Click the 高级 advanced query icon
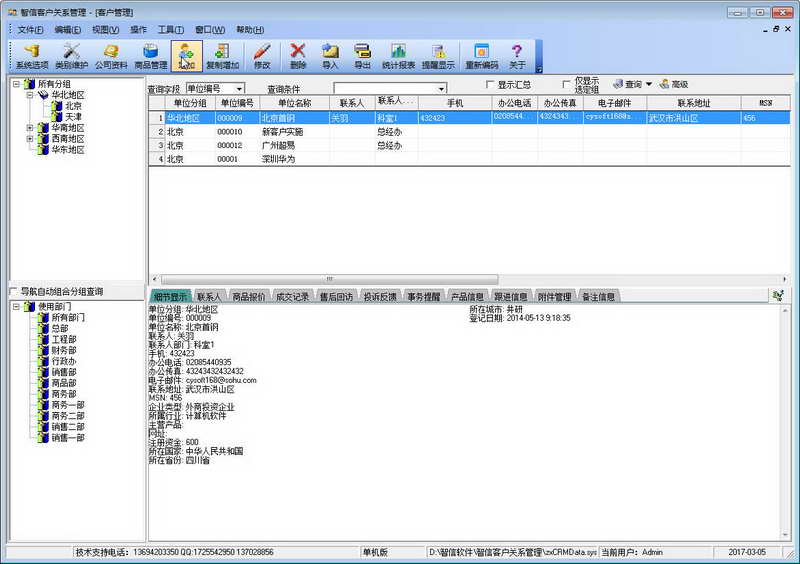Screen dimensions: 800x564 (674, 84)
